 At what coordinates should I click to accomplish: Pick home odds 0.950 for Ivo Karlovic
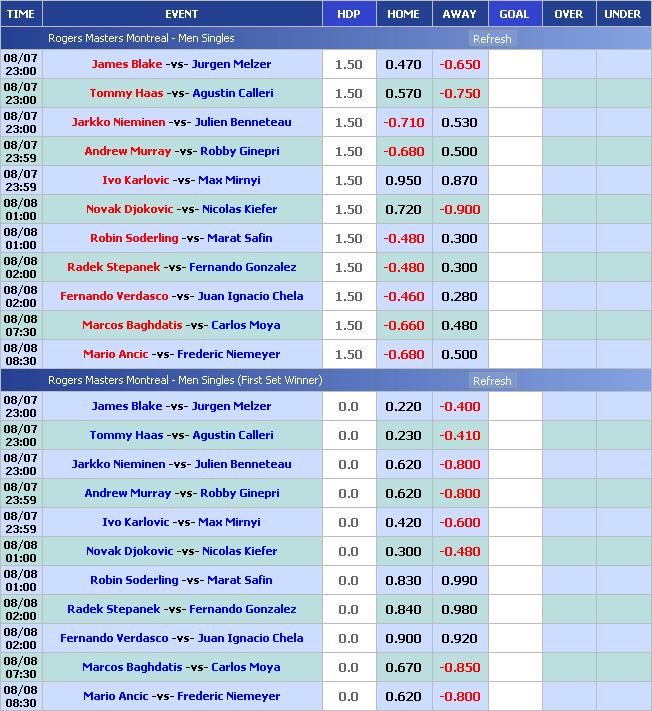[403, 181]
